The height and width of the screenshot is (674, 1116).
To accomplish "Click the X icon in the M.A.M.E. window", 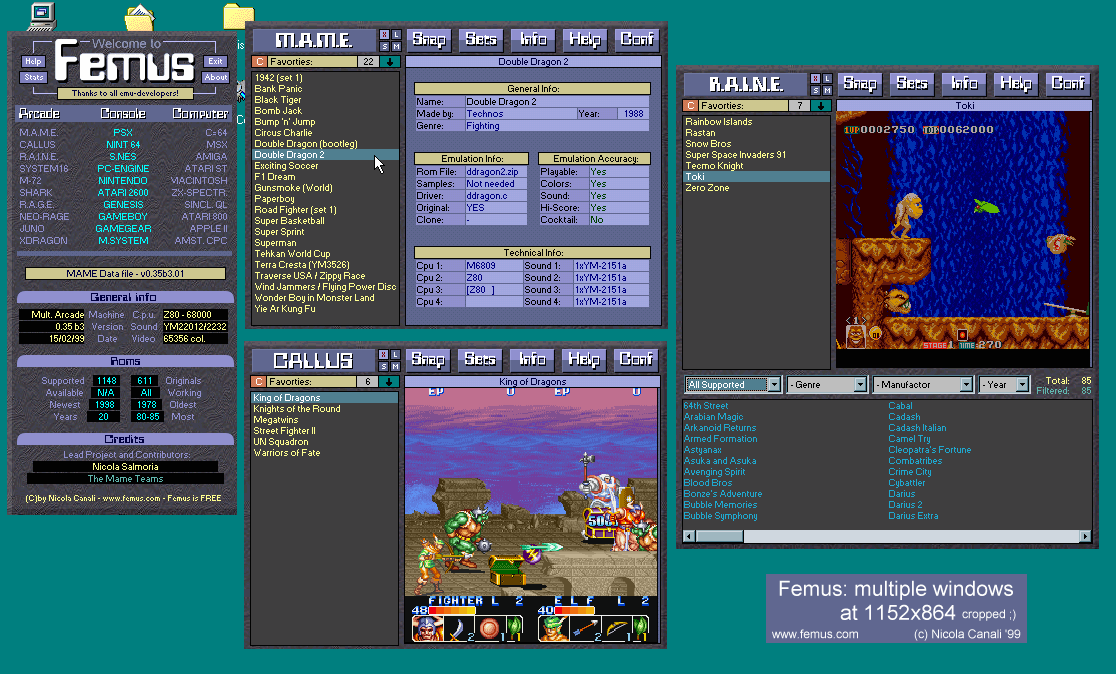I will pyautogui.click(x=384, y=34).
